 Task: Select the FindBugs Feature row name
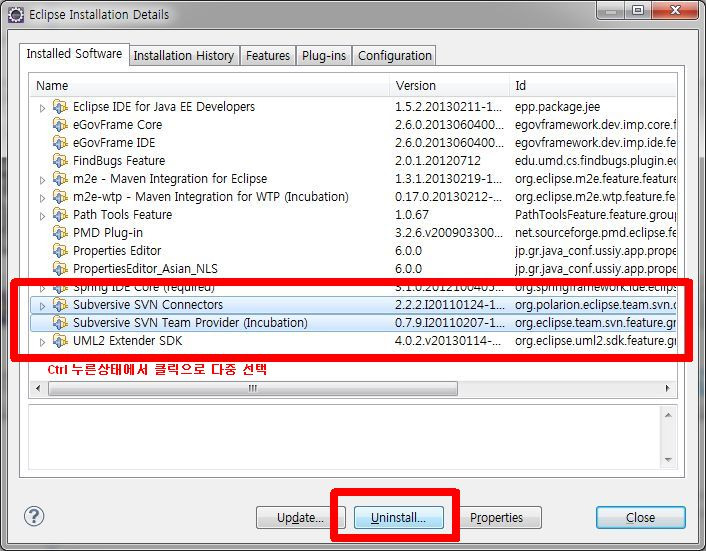[119, 161]
